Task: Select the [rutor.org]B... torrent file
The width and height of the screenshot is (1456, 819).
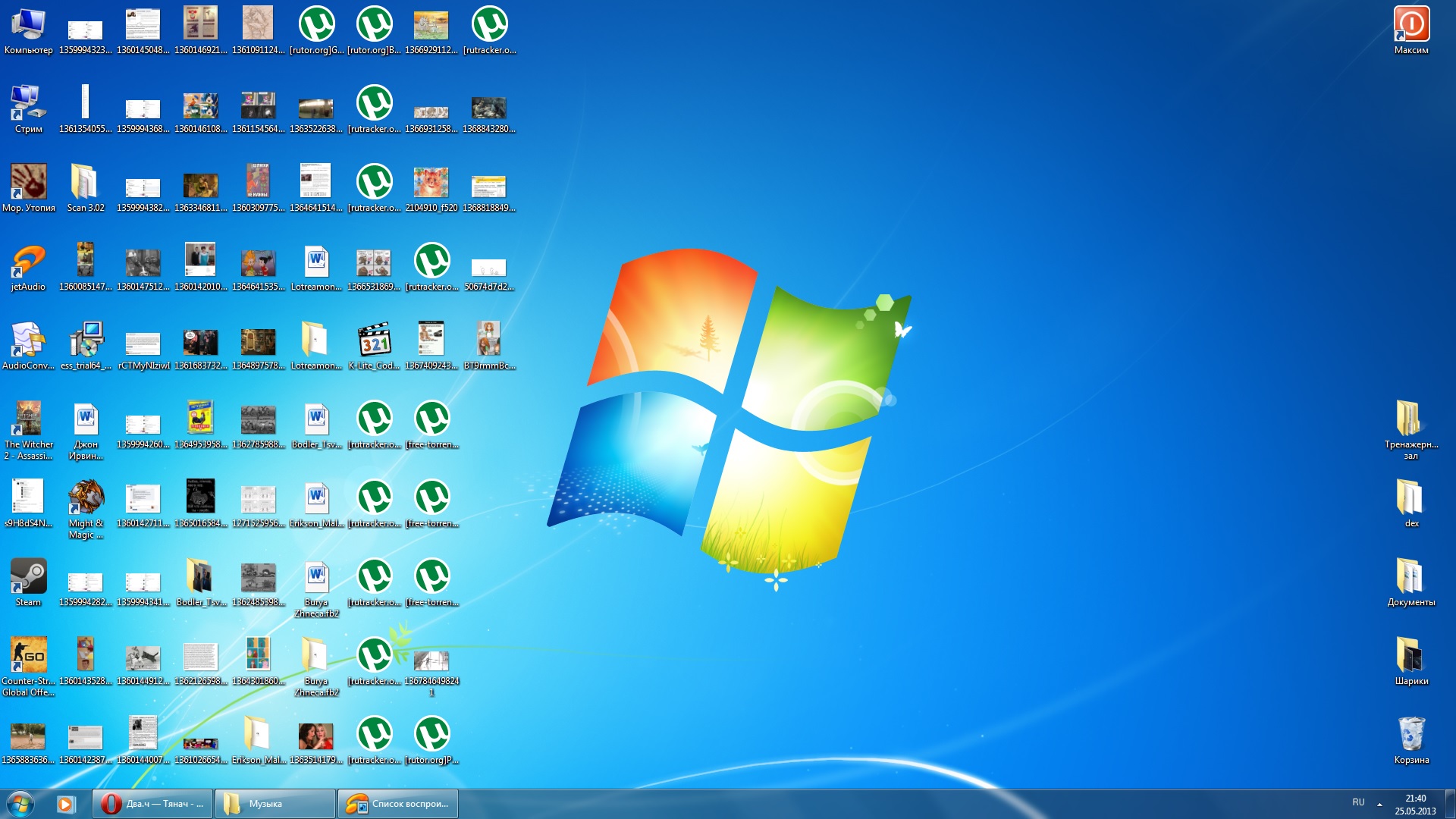Action: pos(374,30)
